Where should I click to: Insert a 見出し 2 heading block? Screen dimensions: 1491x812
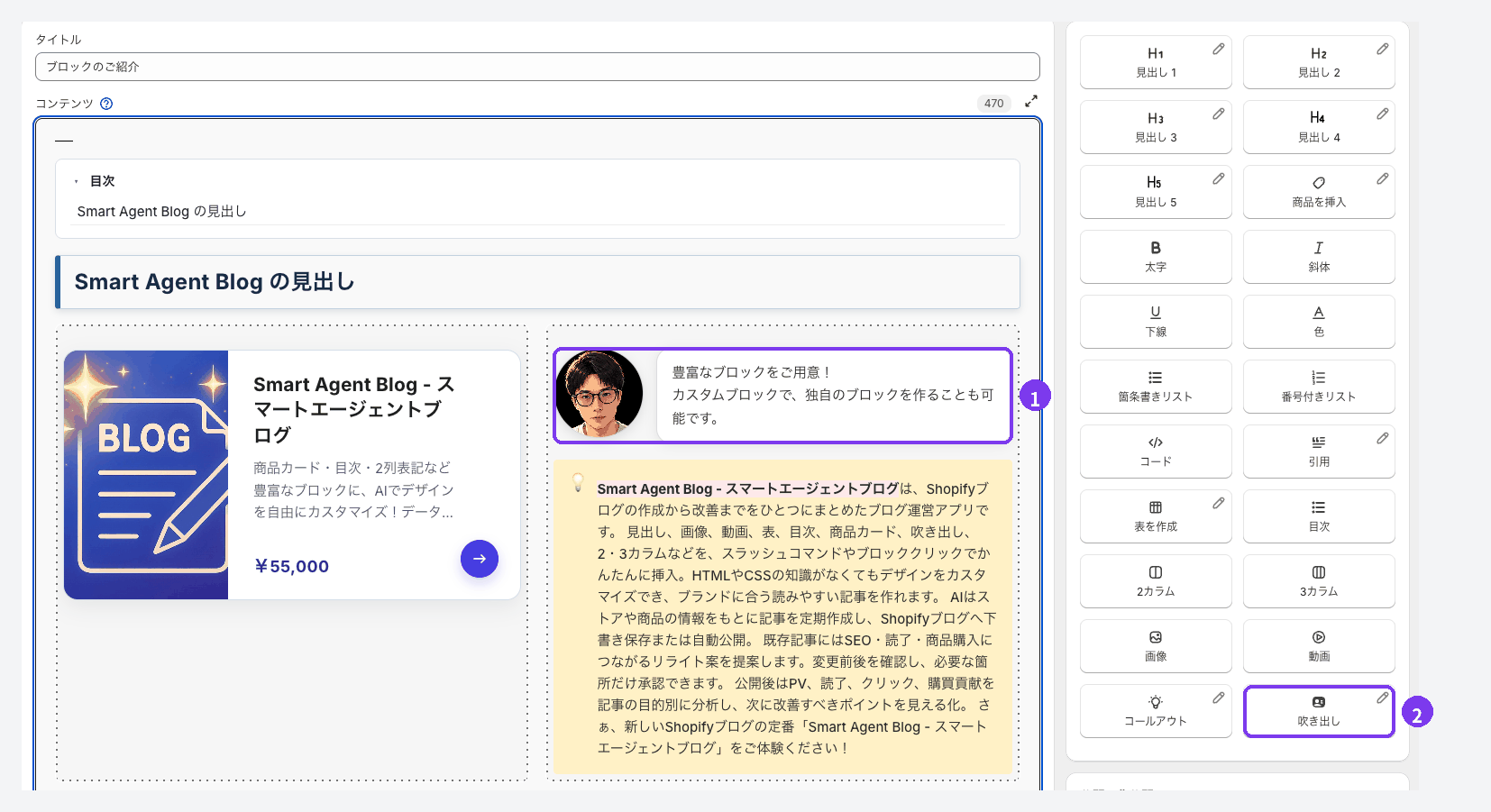[1319, 62]
